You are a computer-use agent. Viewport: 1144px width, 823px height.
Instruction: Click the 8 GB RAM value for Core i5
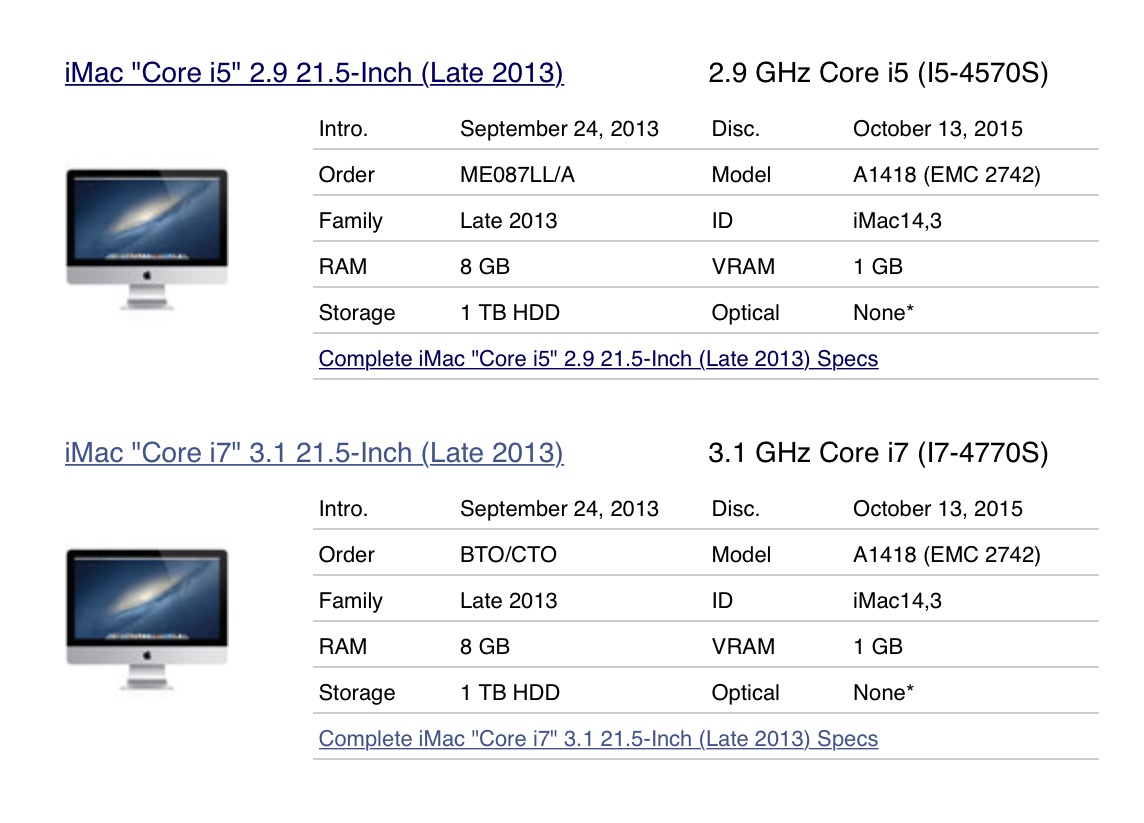(484, 267)
